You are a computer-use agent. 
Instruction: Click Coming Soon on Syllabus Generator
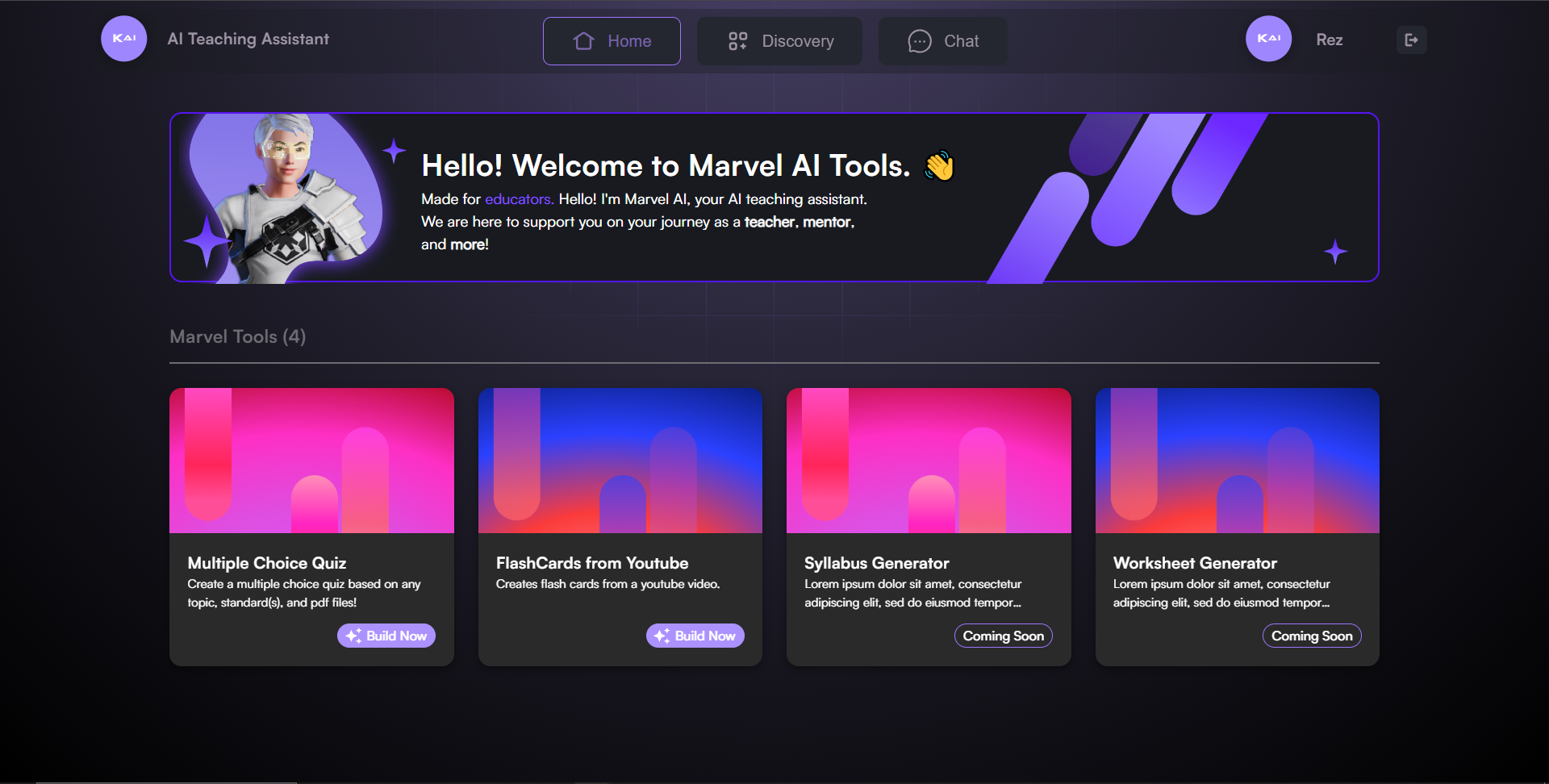[x=1004, y=636]
